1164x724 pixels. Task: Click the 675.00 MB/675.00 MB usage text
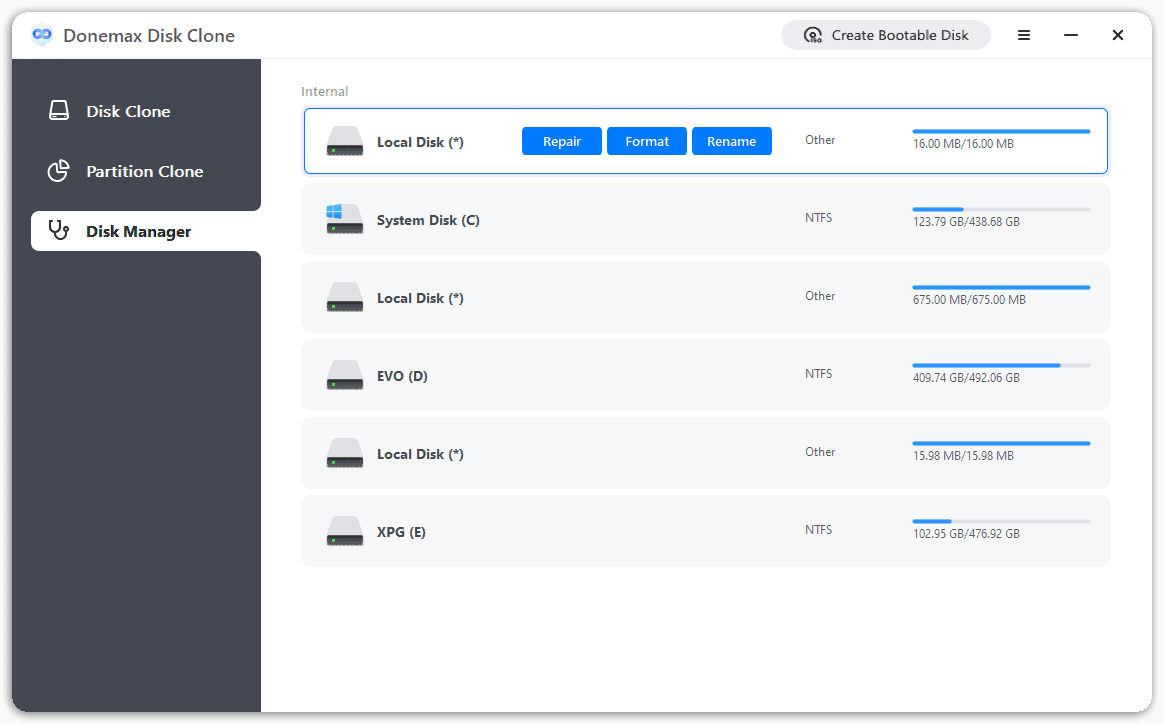969,300
